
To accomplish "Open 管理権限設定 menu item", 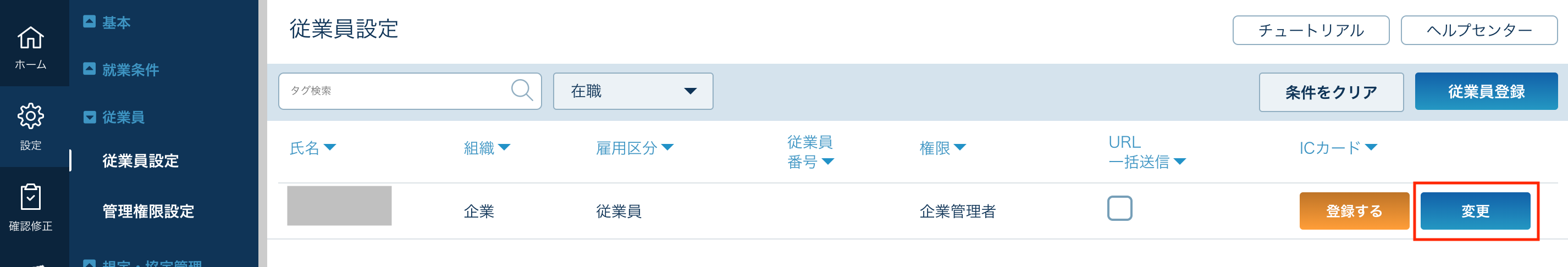I will 148,211.
